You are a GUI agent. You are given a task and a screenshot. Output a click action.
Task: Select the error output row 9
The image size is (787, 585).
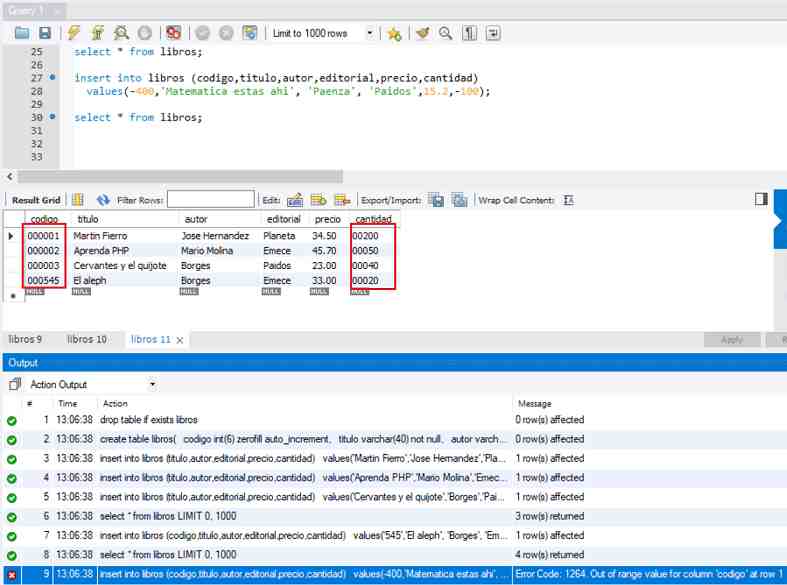(x=395, y=574)
